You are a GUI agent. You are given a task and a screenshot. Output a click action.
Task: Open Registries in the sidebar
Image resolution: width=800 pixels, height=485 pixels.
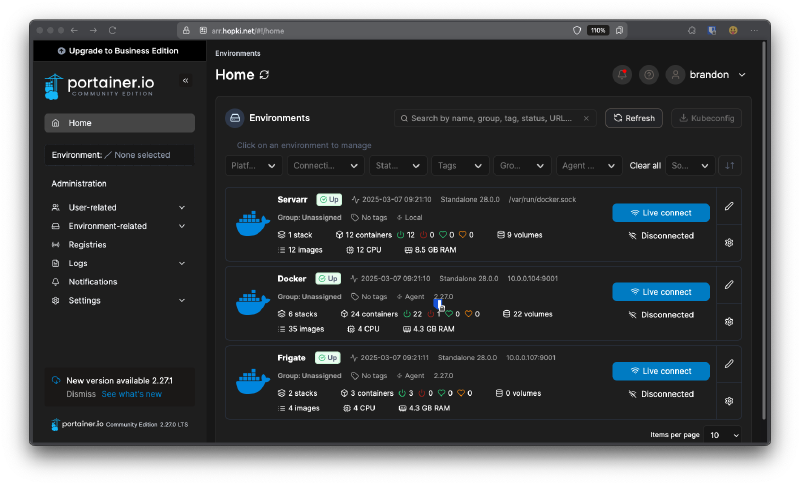pos(87,245)
